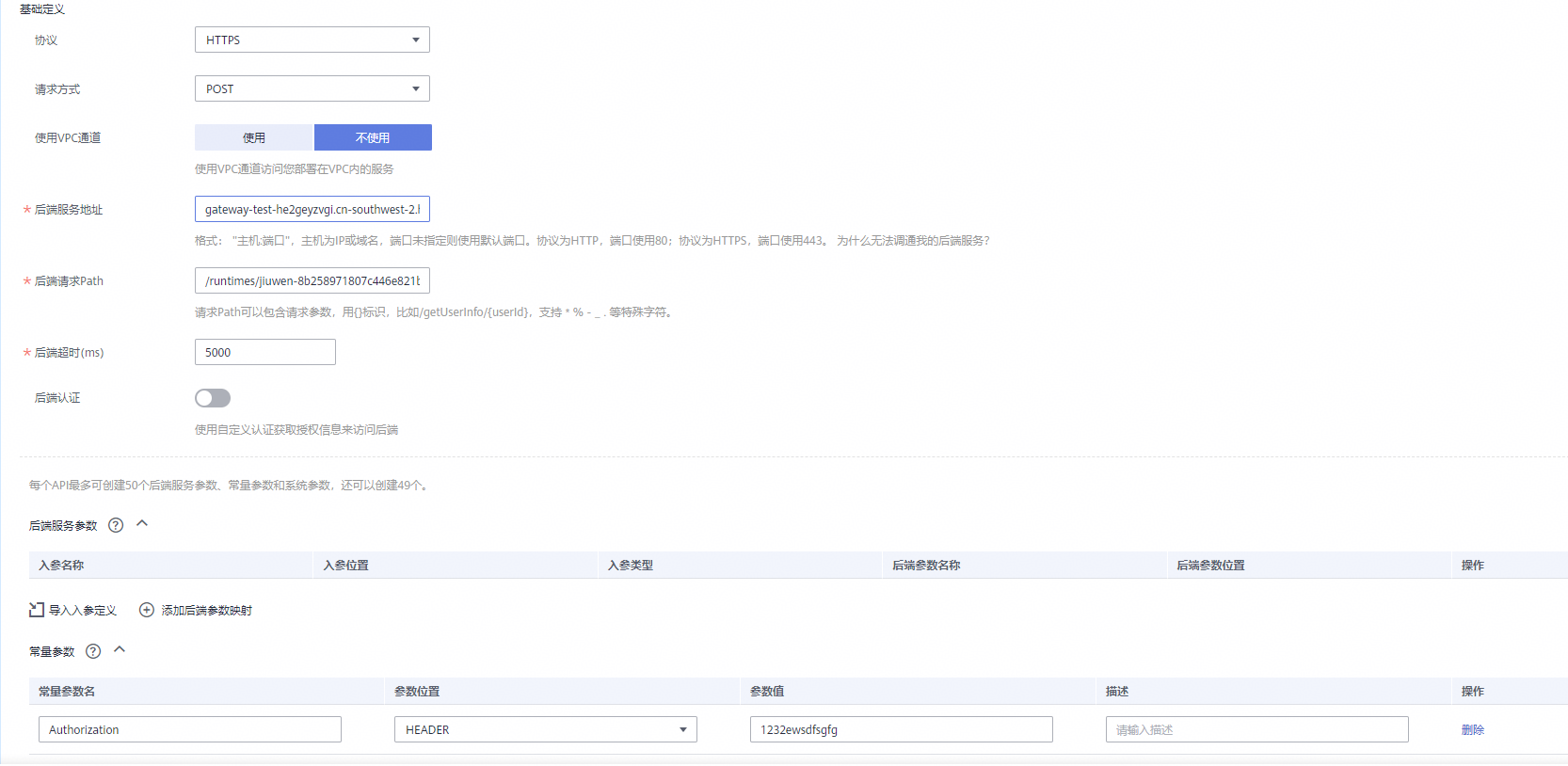Image resolution: width=1568 pixels, height=766 pixels.
Task: Select 不使用 for VPC通道
Action: point(373,137)
